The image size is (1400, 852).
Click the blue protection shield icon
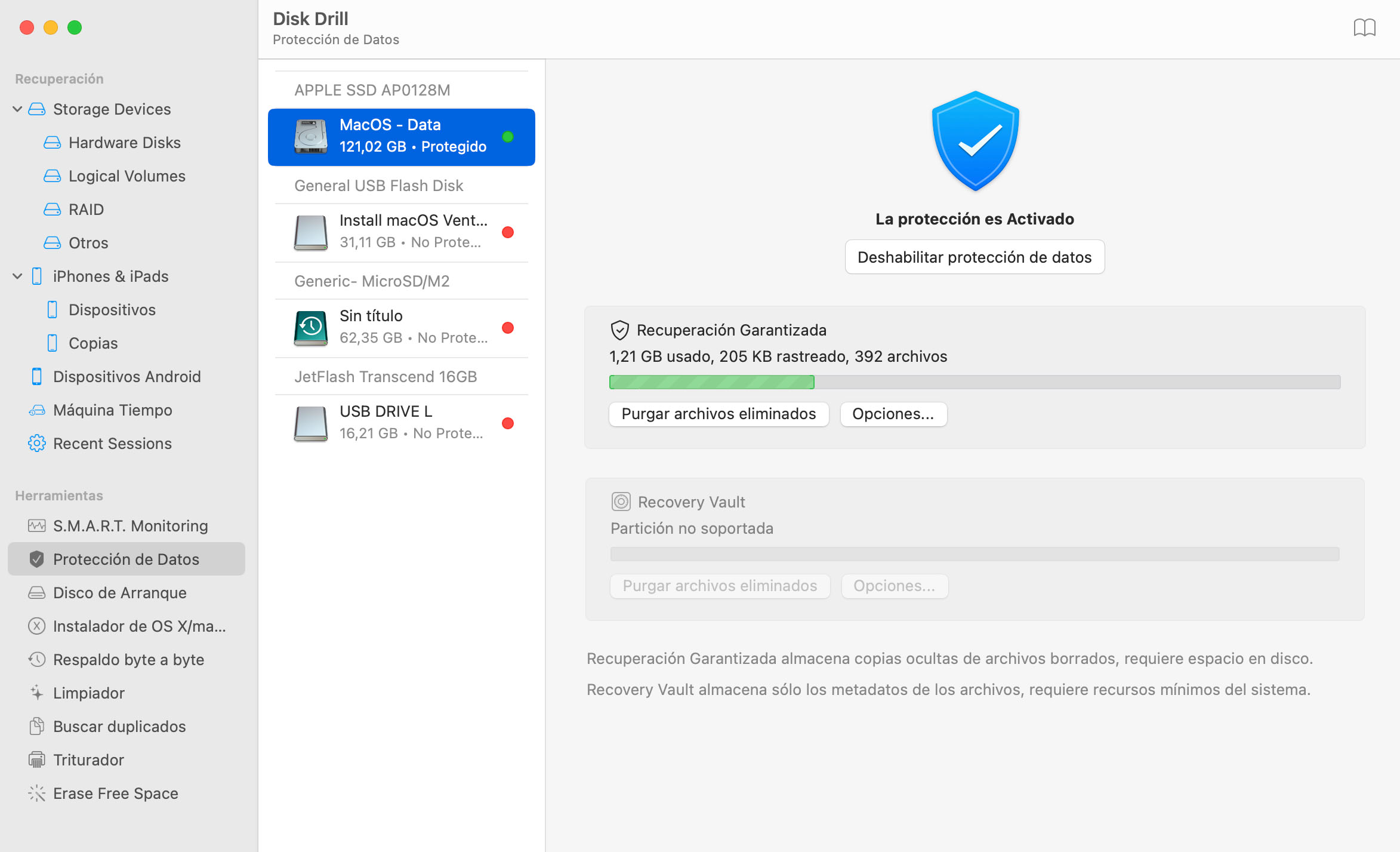coord(975,141)
